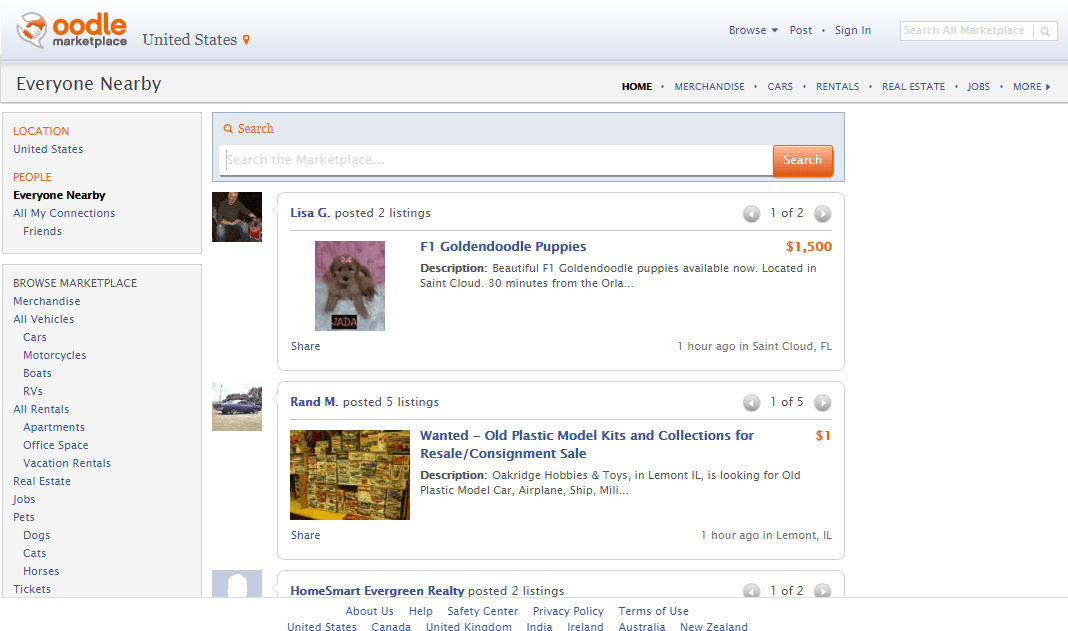Browse Motorcycles category

pos(54,355)
